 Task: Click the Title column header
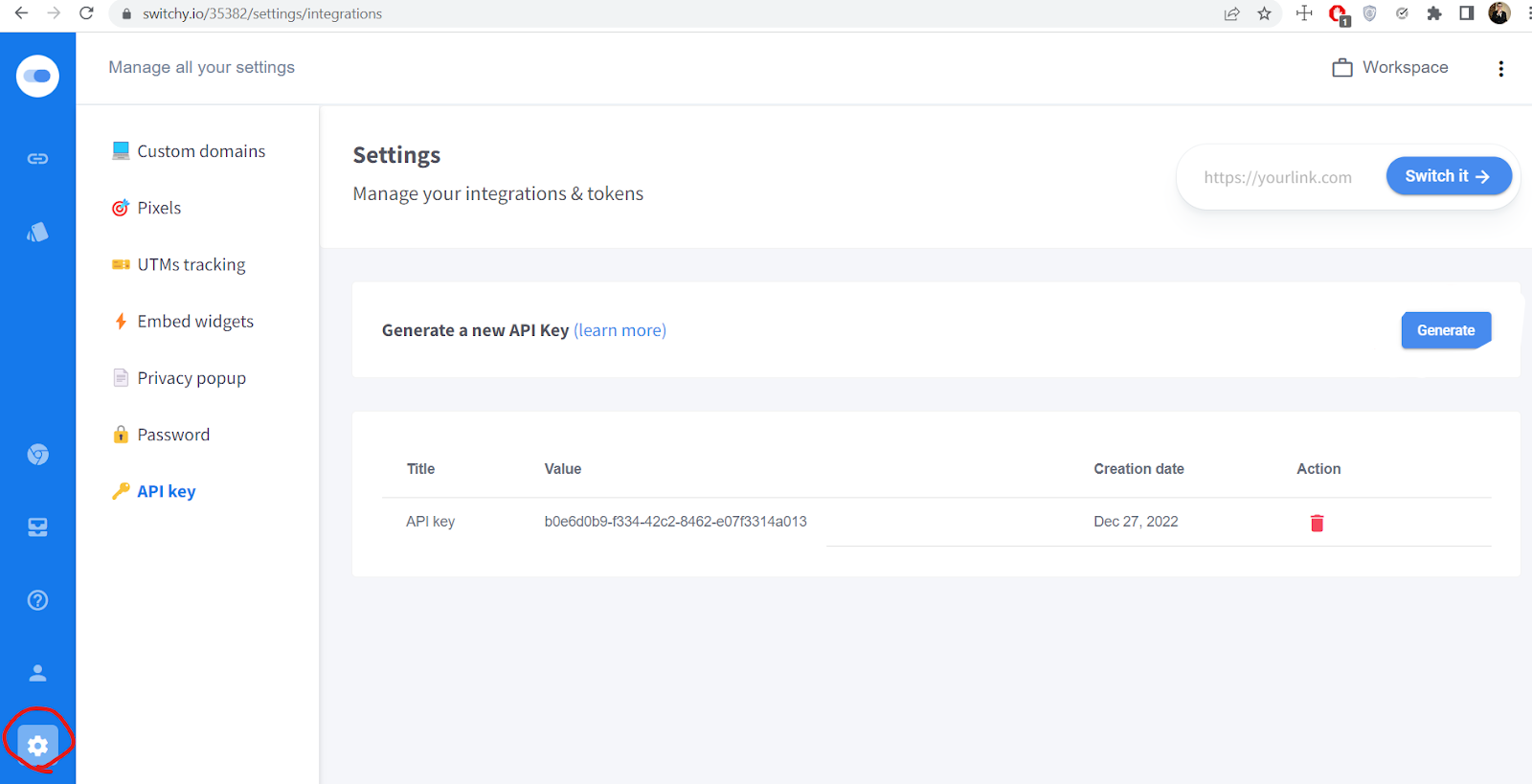[420, 469]
